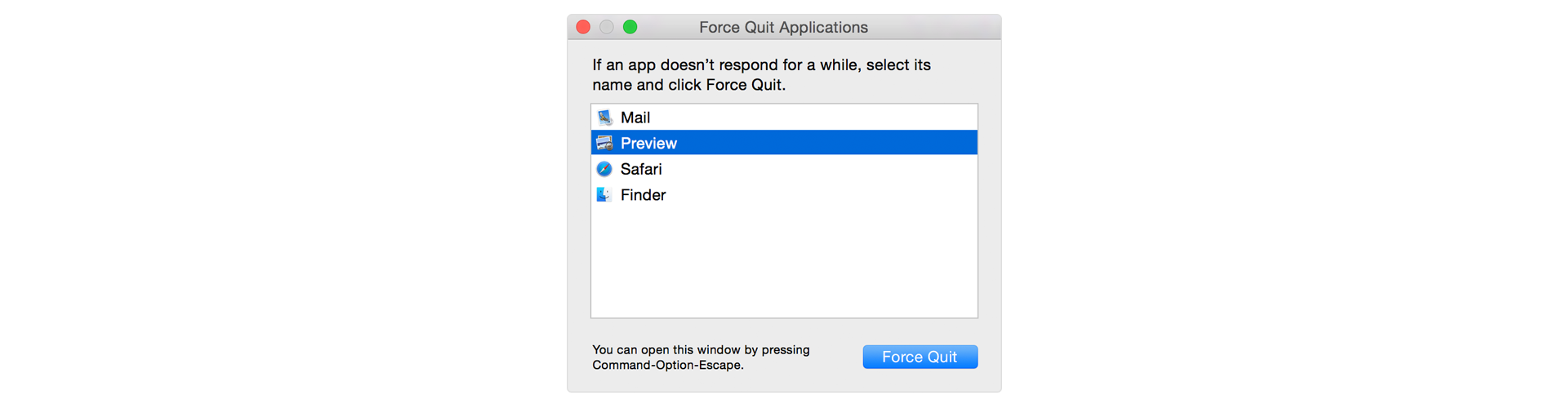Click the Force Quit Applications title text
Viewport: 1568px width, 413px height.
(x=783, y=27)
